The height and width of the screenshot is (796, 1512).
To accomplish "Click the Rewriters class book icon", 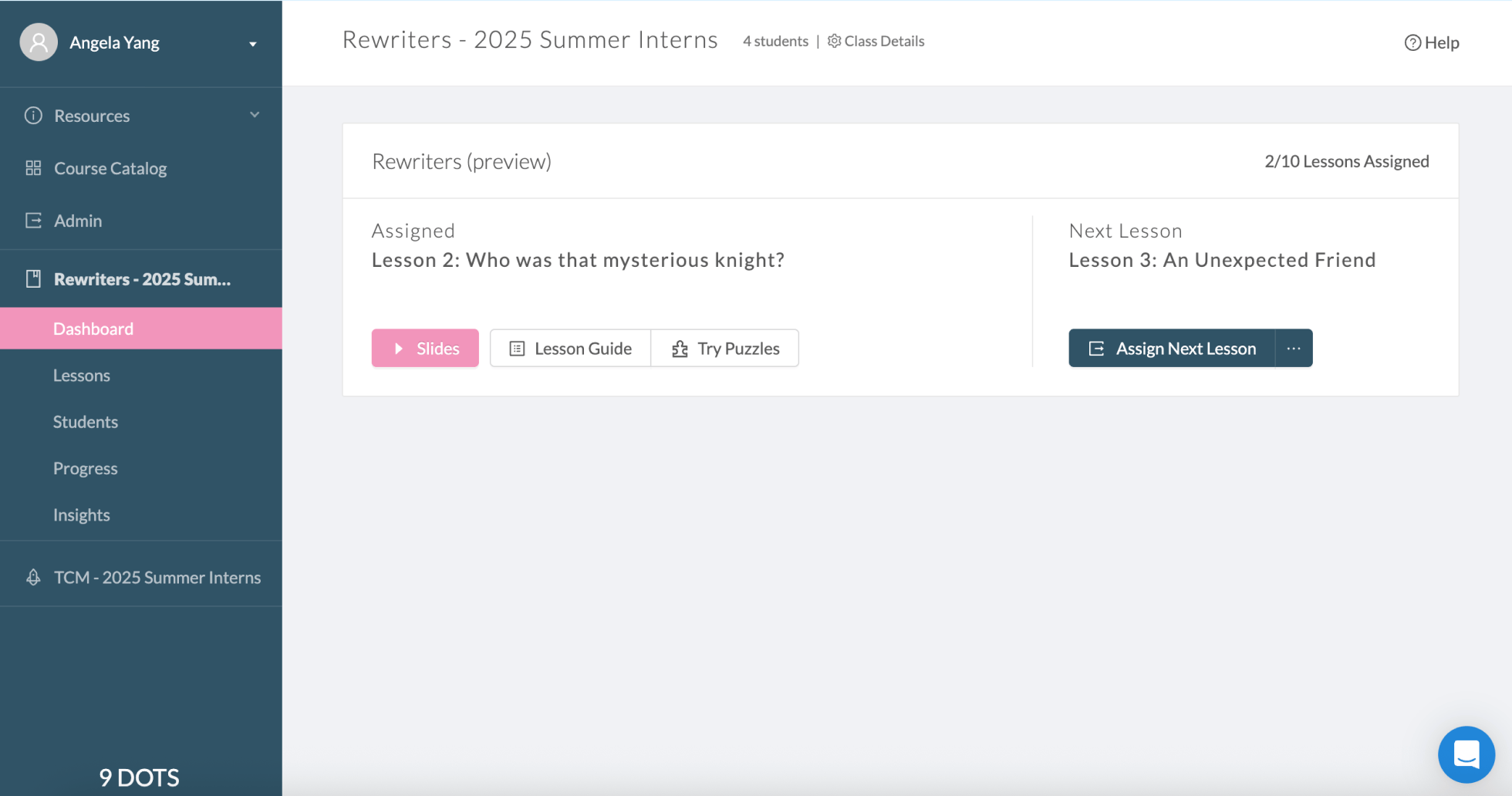I will tap(33, 279).
